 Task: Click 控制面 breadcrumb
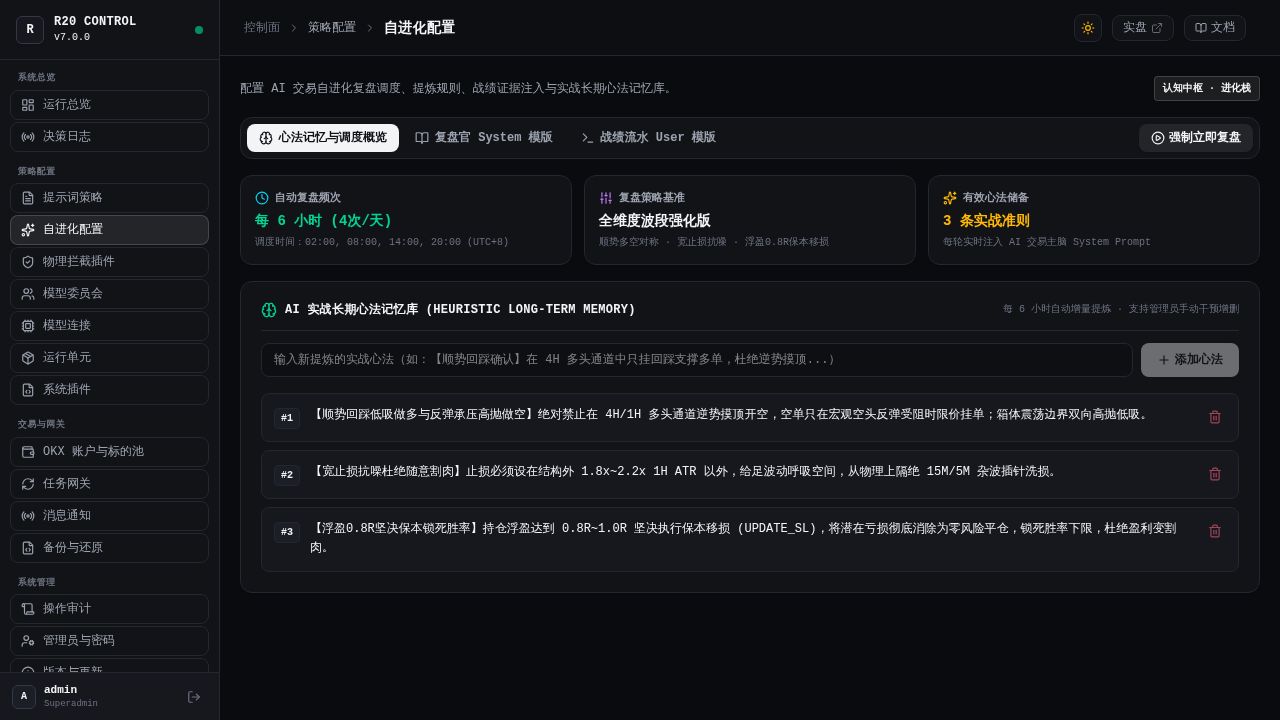262,28
